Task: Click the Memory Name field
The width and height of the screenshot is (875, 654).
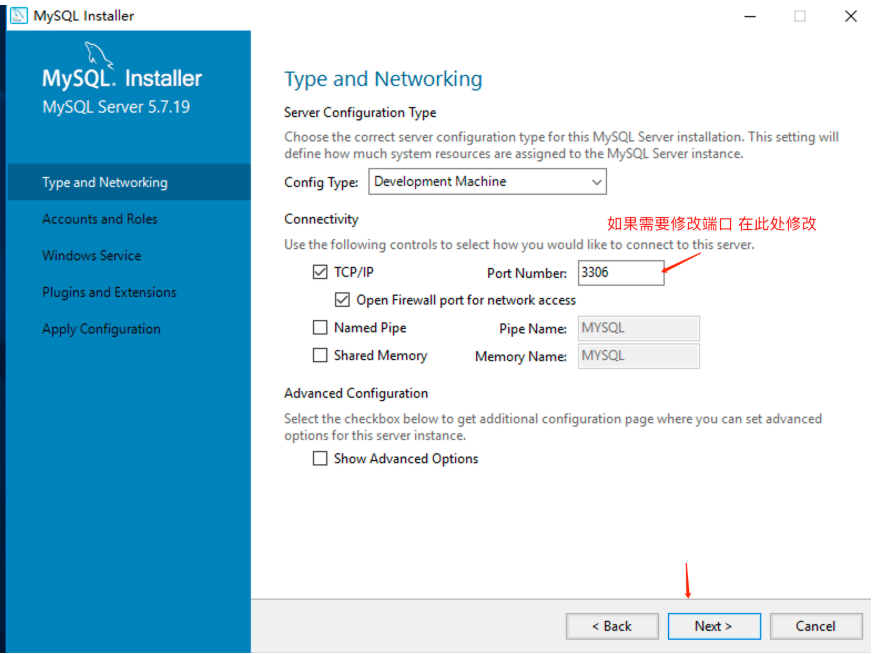Action: coord(638,356)
